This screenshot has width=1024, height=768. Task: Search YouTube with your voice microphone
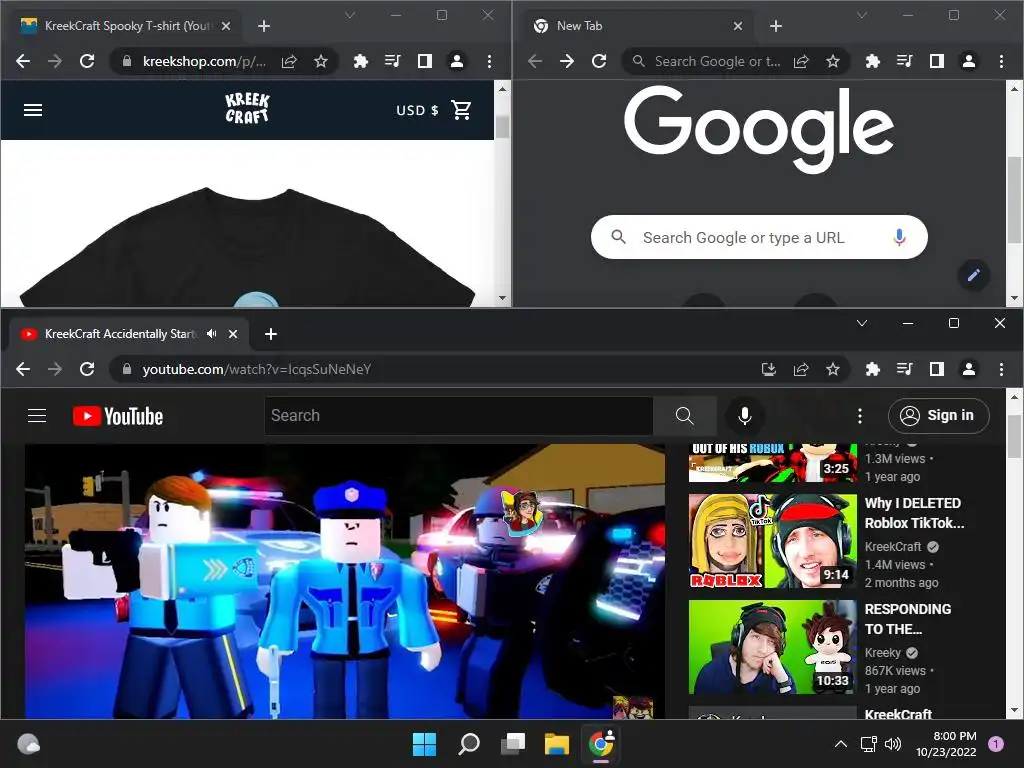(744, 415)
